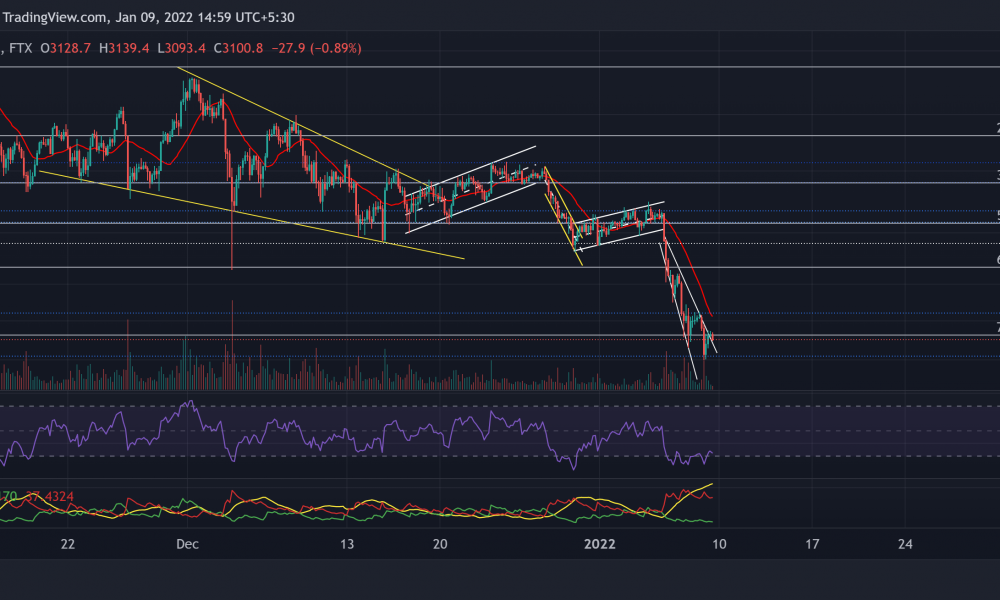Screen dimensions: 1000x600
Task: Click the open price value O3128.7
Action: (x=66, y=48)
